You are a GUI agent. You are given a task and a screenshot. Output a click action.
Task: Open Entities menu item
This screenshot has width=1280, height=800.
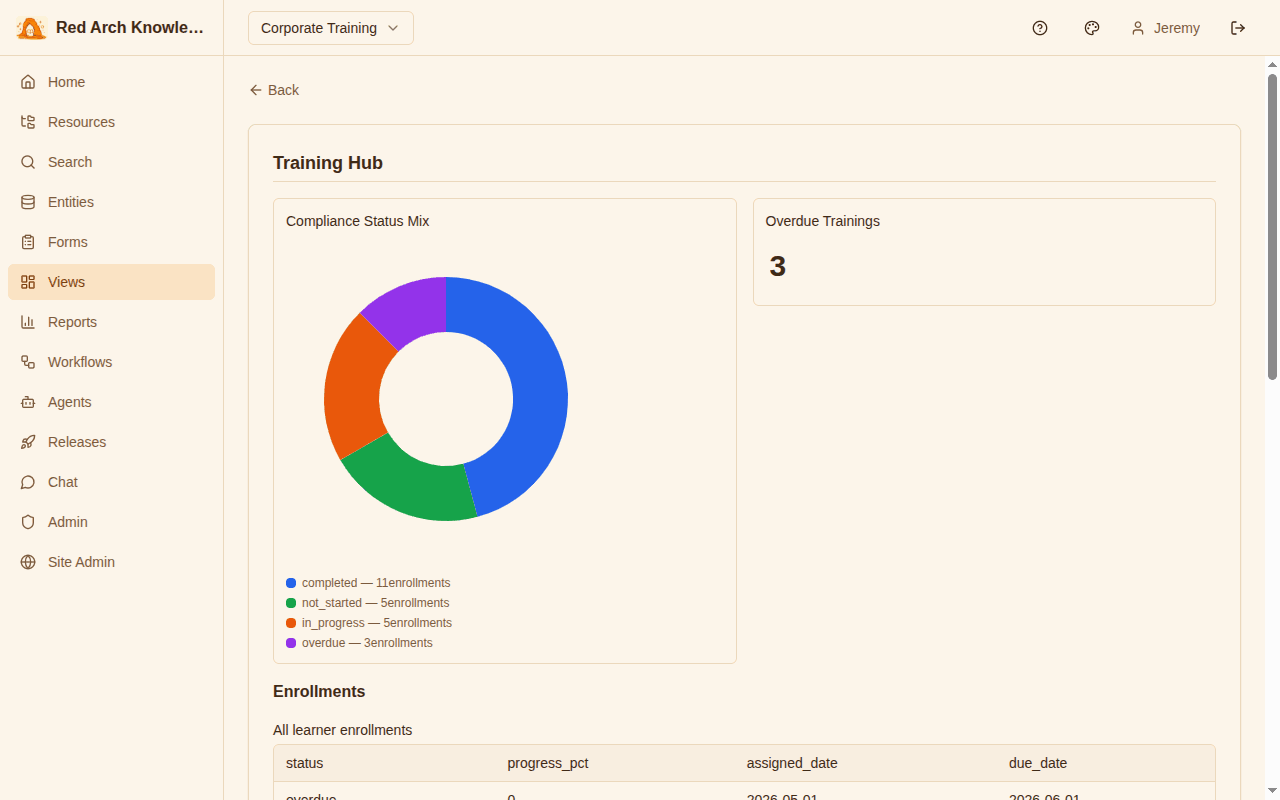pyautogui.click(x=111, y=202)
